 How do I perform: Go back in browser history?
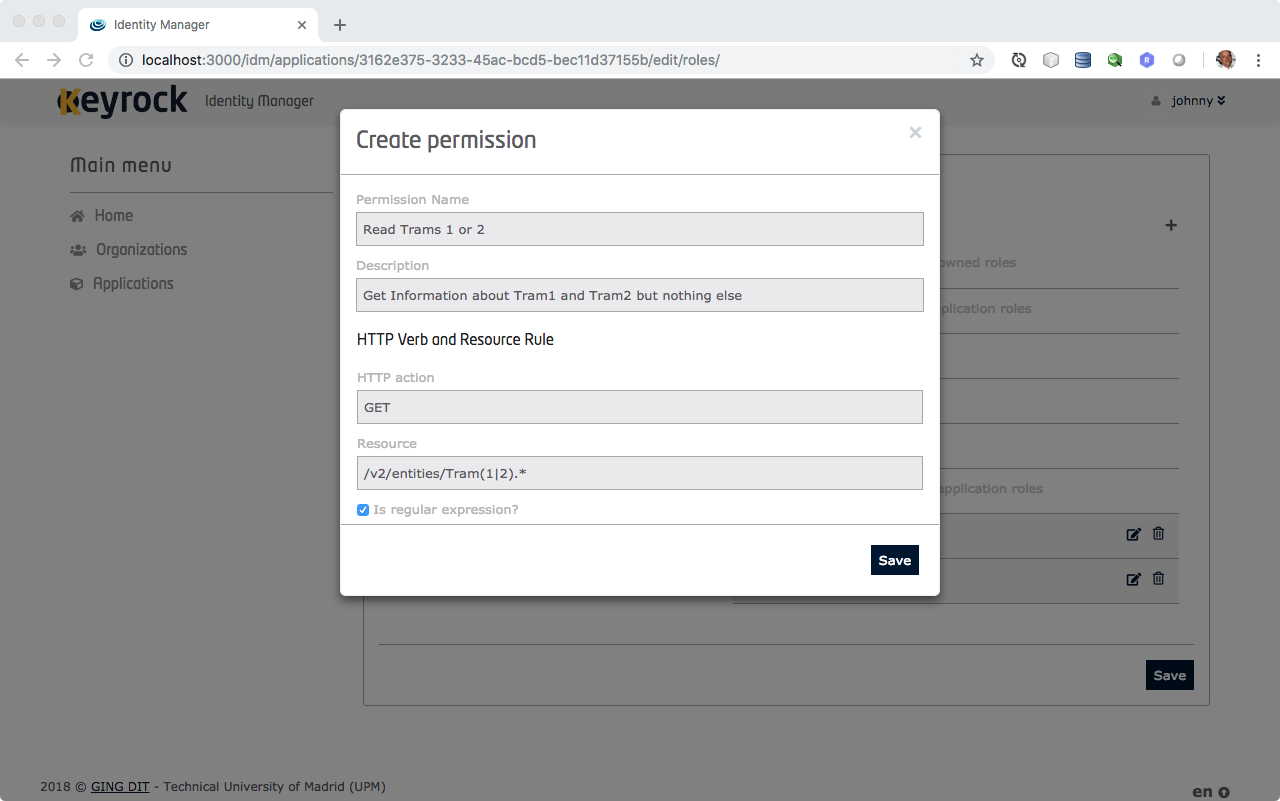[x=22, y=60]
